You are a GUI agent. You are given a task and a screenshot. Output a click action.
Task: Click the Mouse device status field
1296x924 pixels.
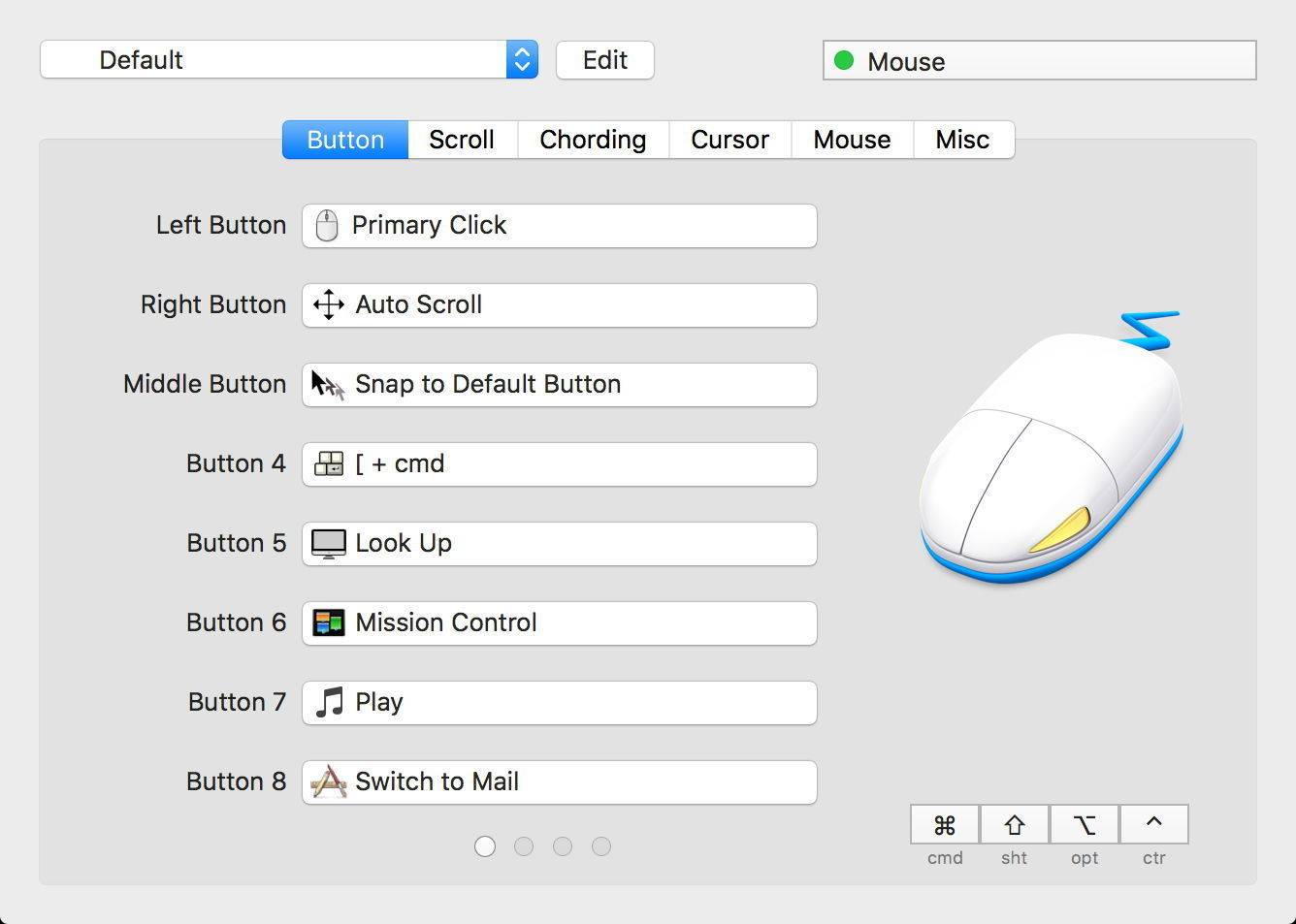(x=1039, y=61)
